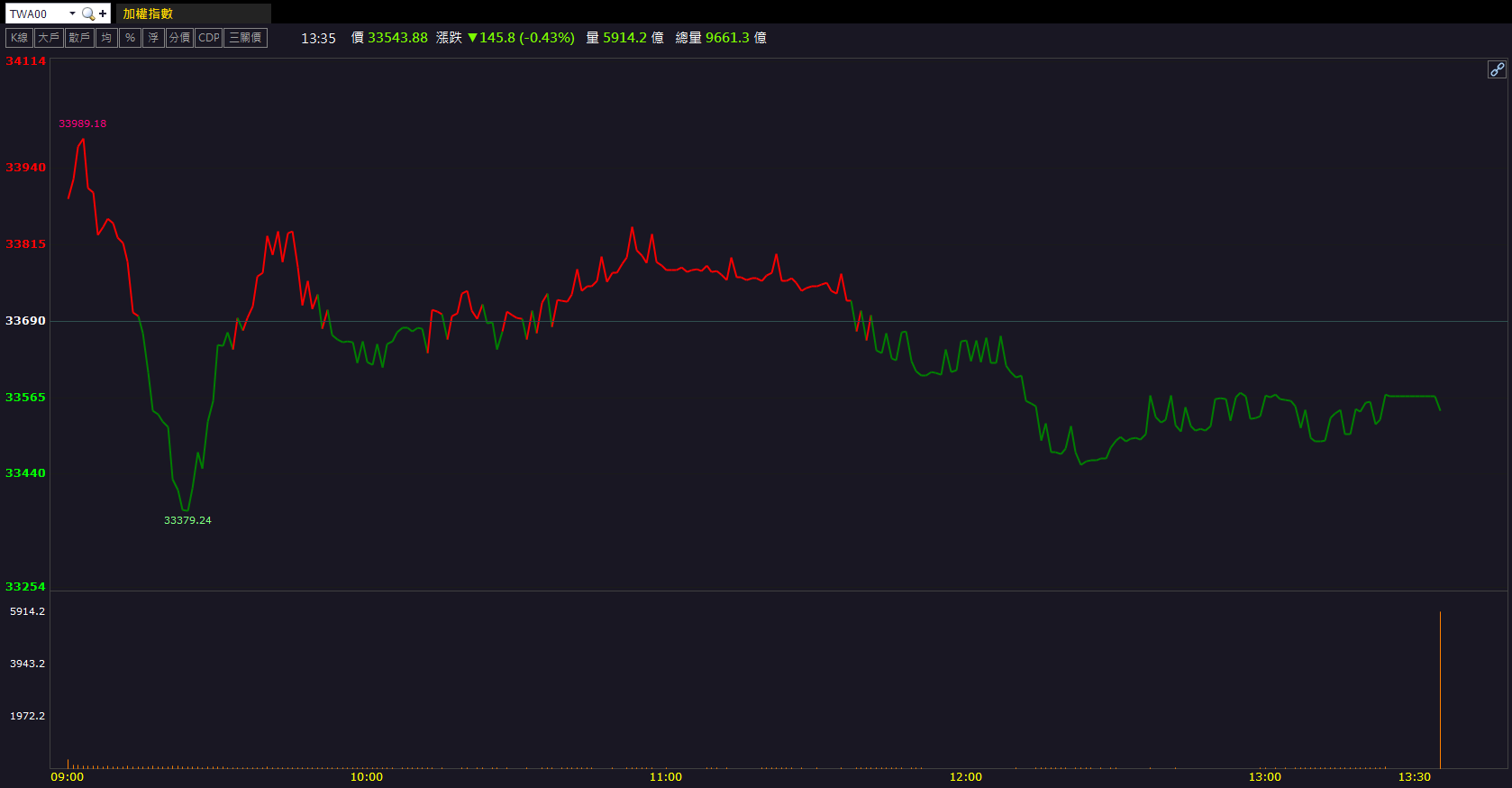Toggle the 大戶 indicator button
This screenshot has width=1512, height=788.
coord(49,38)
